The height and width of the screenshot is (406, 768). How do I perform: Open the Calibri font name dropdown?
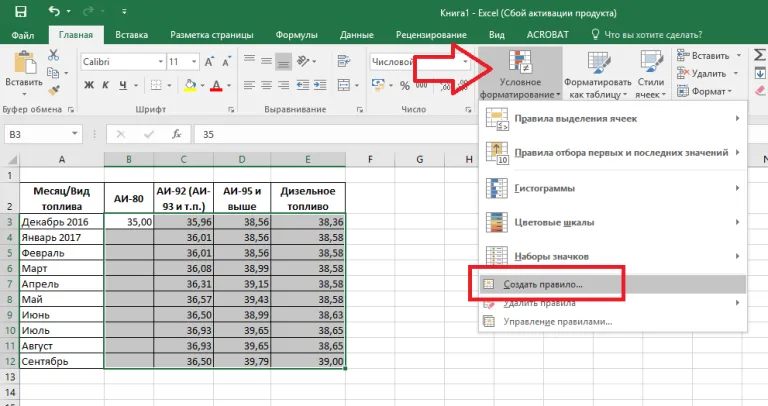[161, 62]
